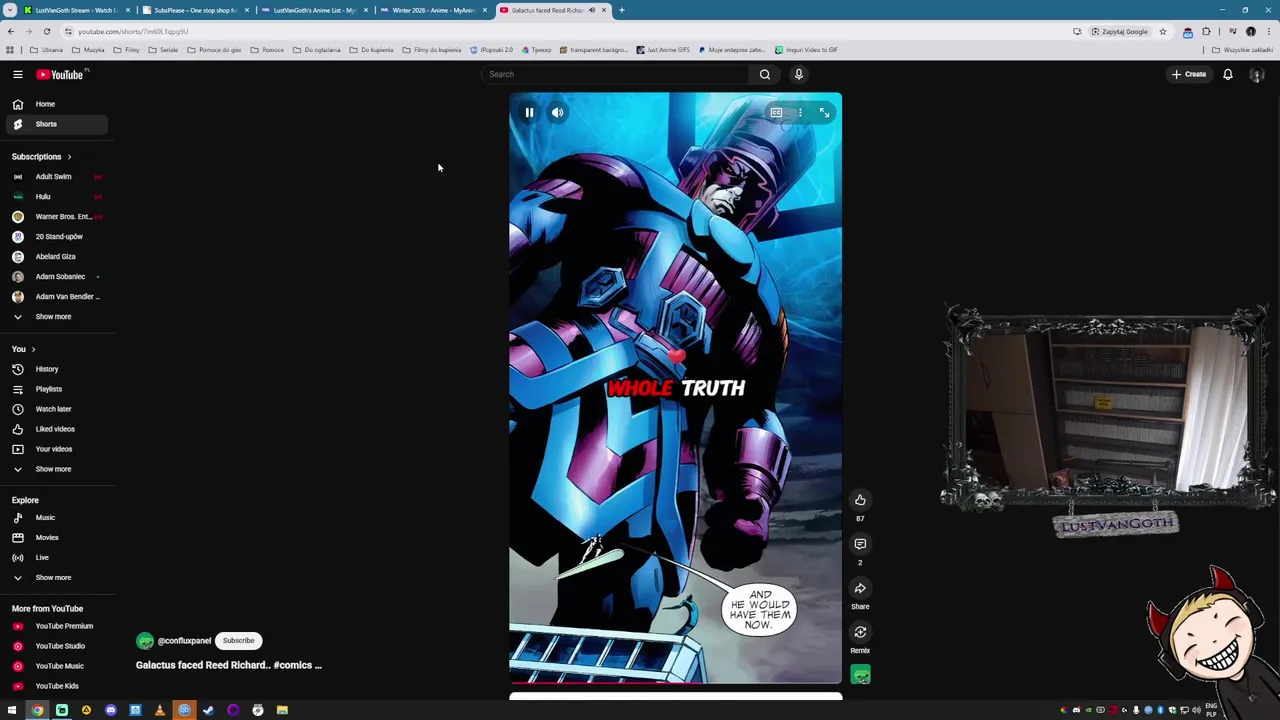Open Steam from the taskbar

(x=208, y=710)
